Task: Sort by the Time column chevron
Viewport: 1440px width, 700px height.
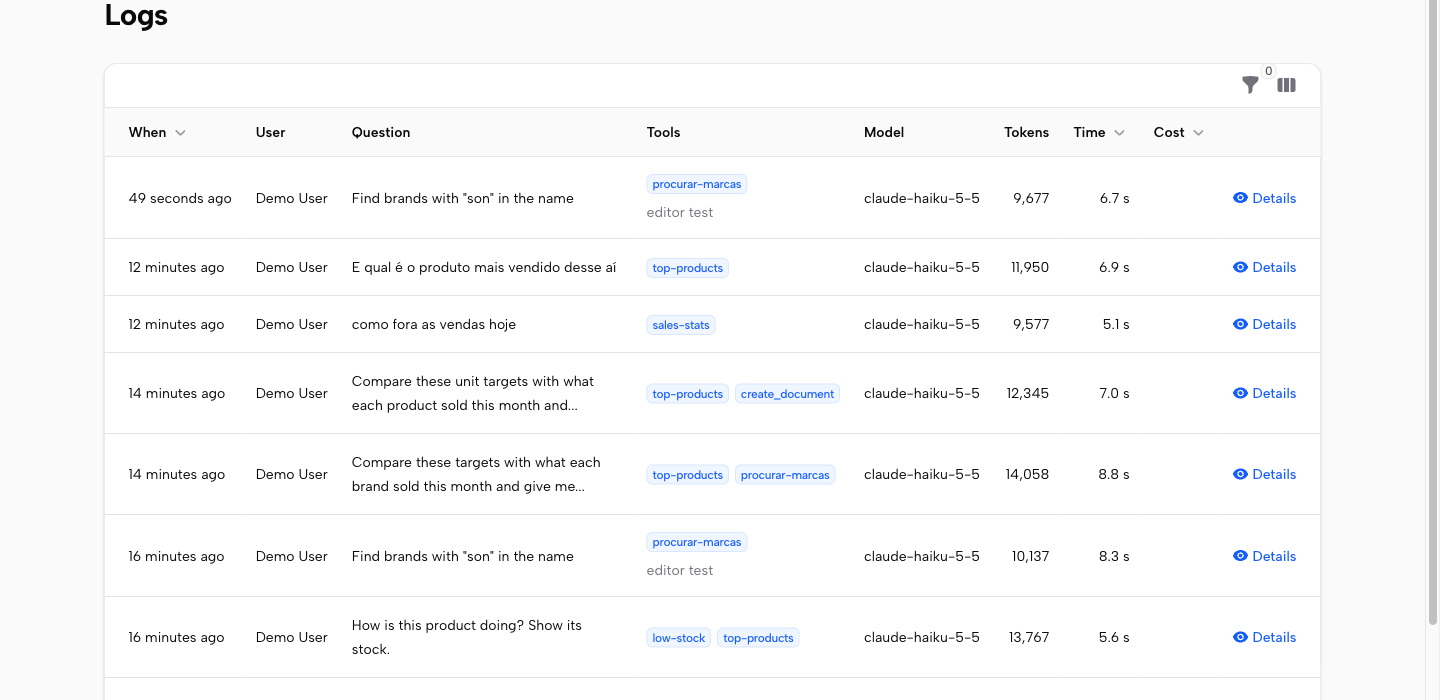Action: pyautogui.click(x=1119, y=133)
